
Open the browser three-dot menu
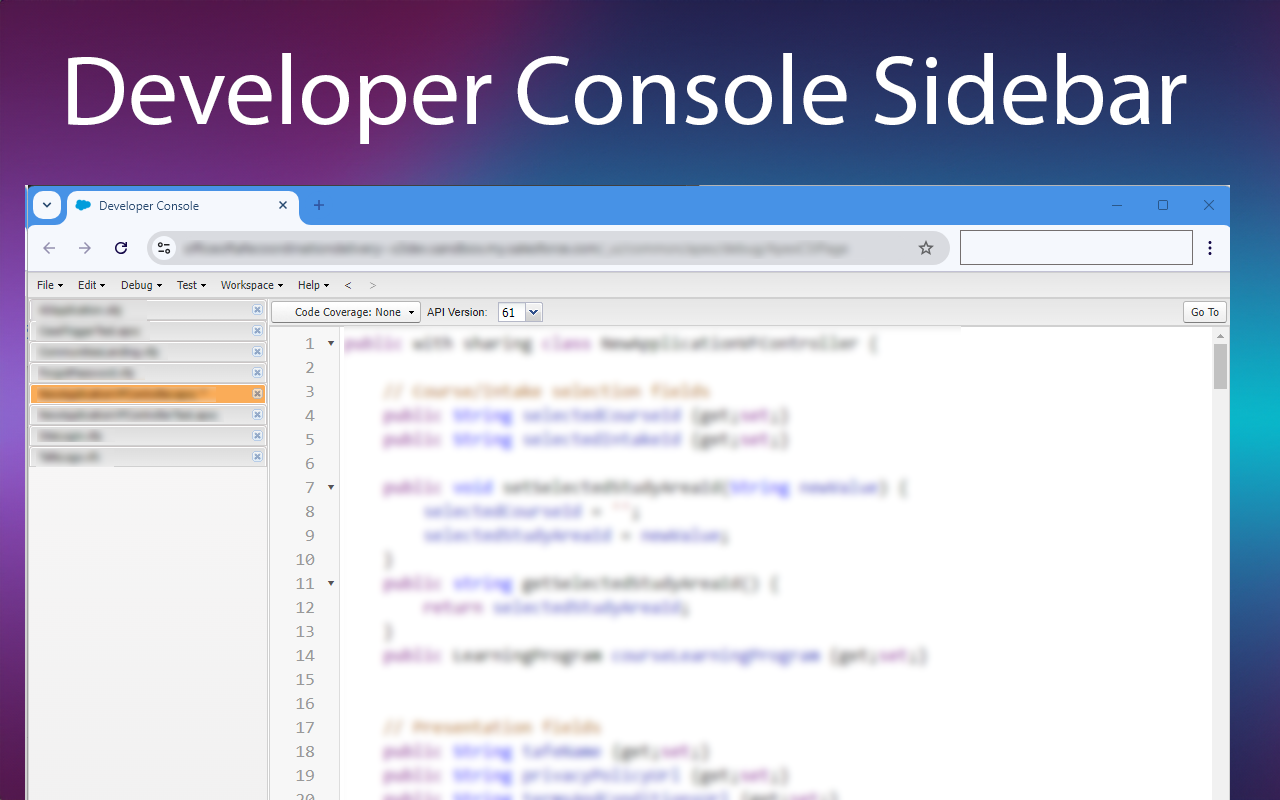click(1210, 248)
